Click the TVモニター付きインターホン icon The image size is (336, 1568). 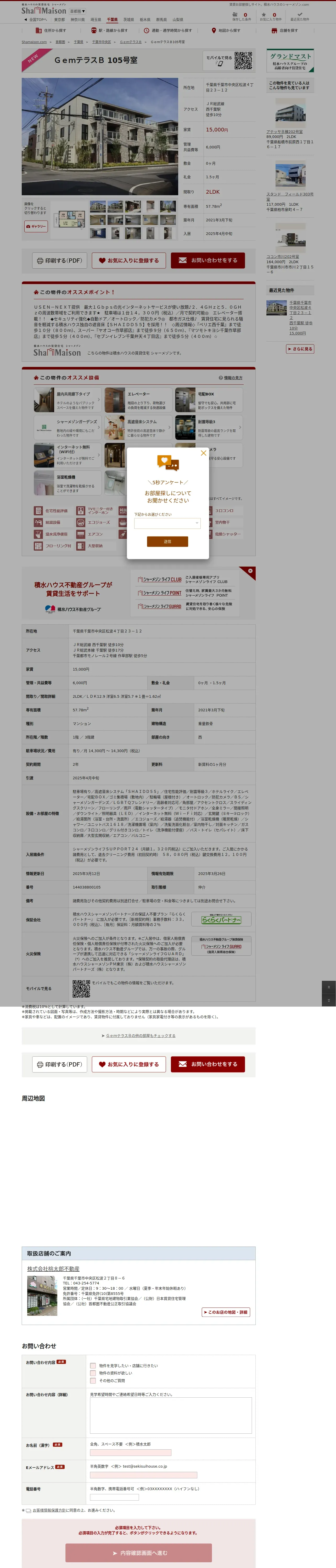point(81,511)
